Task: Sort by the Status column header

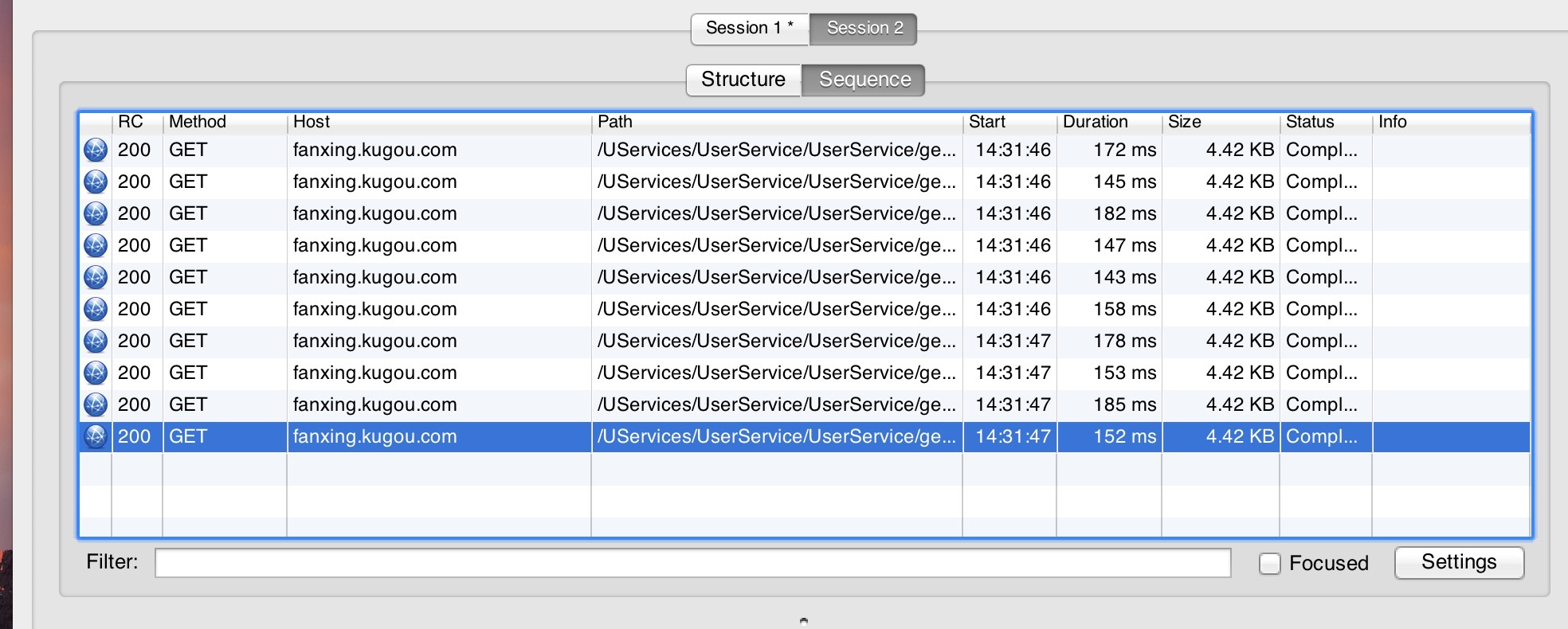Action: click(x=1326, y=122)
